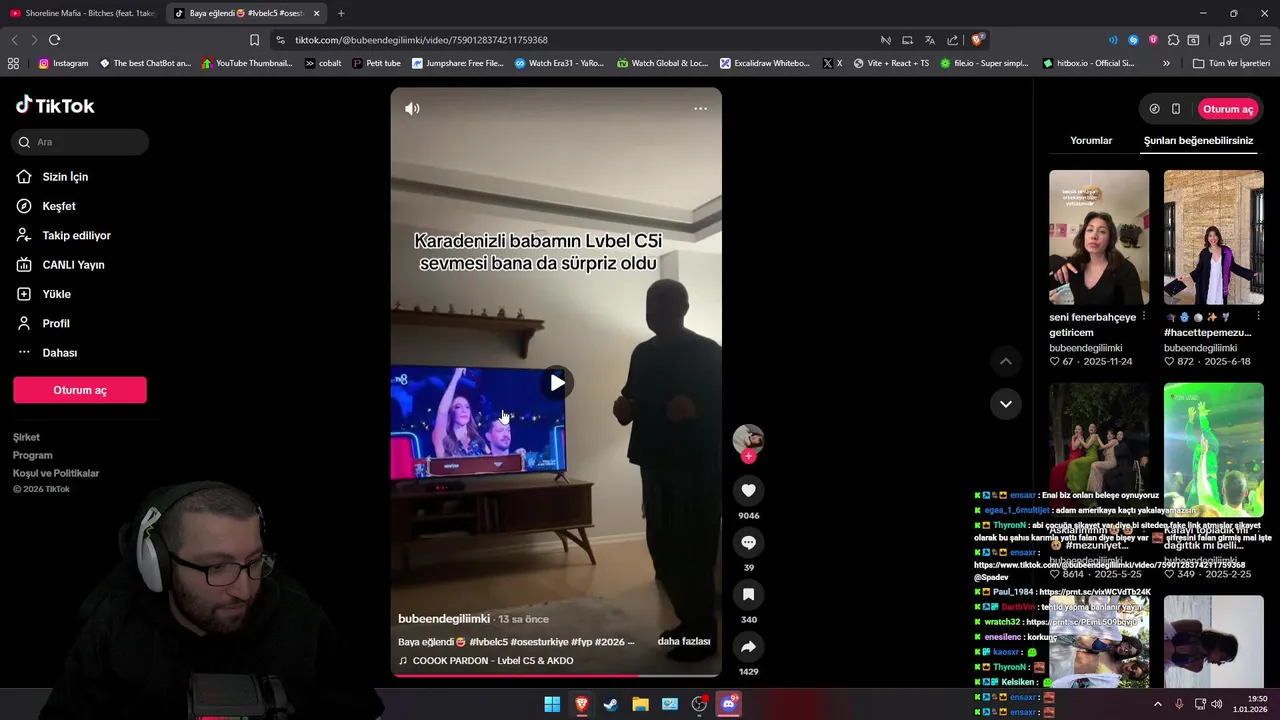Click the TikTok coin icon beside 'Oturum aç'

pos(1154,109)
